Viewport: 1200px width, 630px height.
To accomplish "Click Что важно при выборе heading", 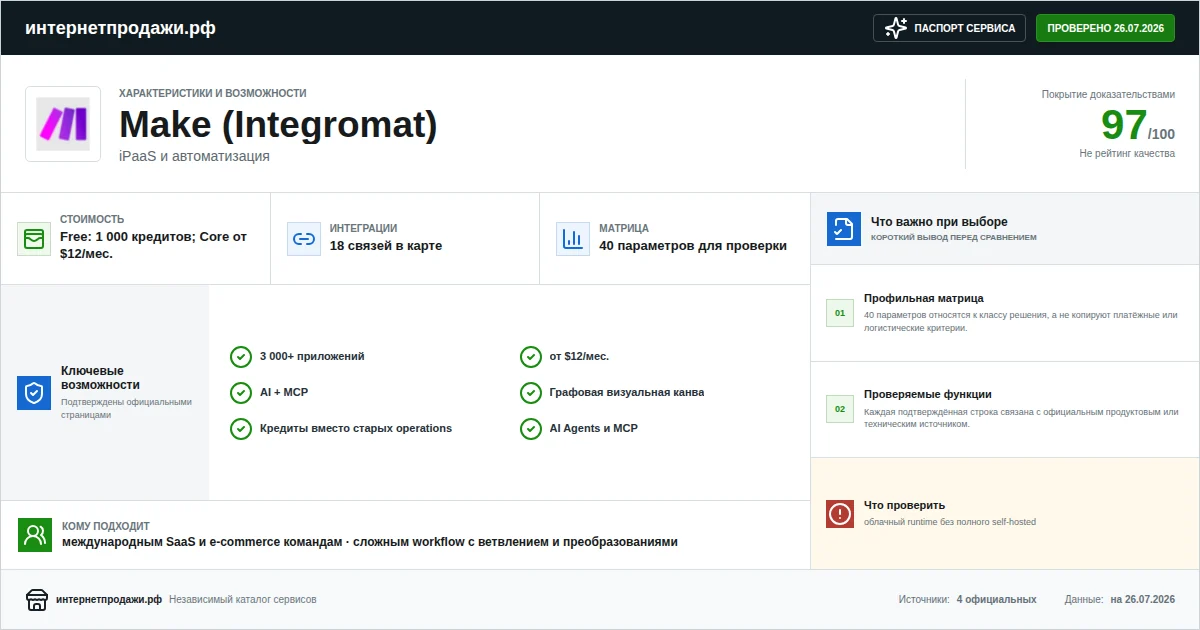I will click(939, 222).
